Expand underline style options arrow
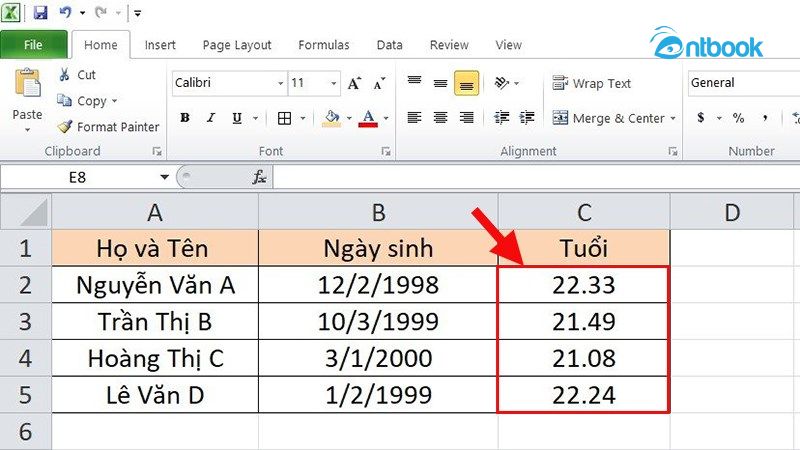The image size is (800, 450). [255, 118]
